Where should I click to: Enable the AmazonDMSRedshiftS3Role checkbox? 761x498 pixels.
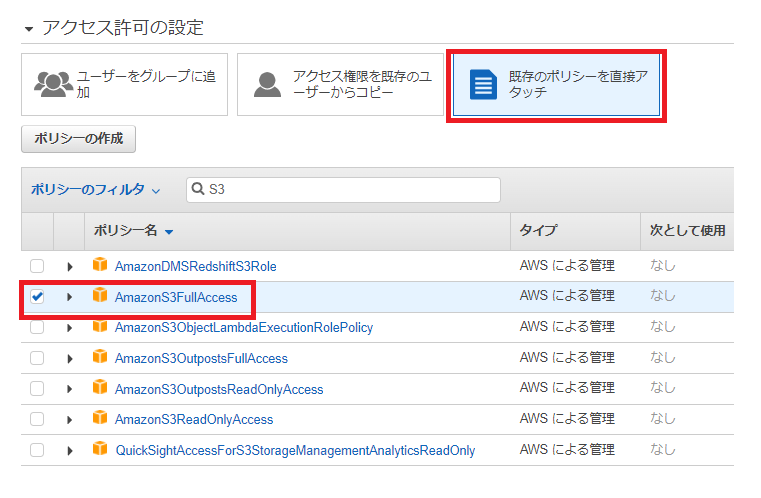click(37, 266)
